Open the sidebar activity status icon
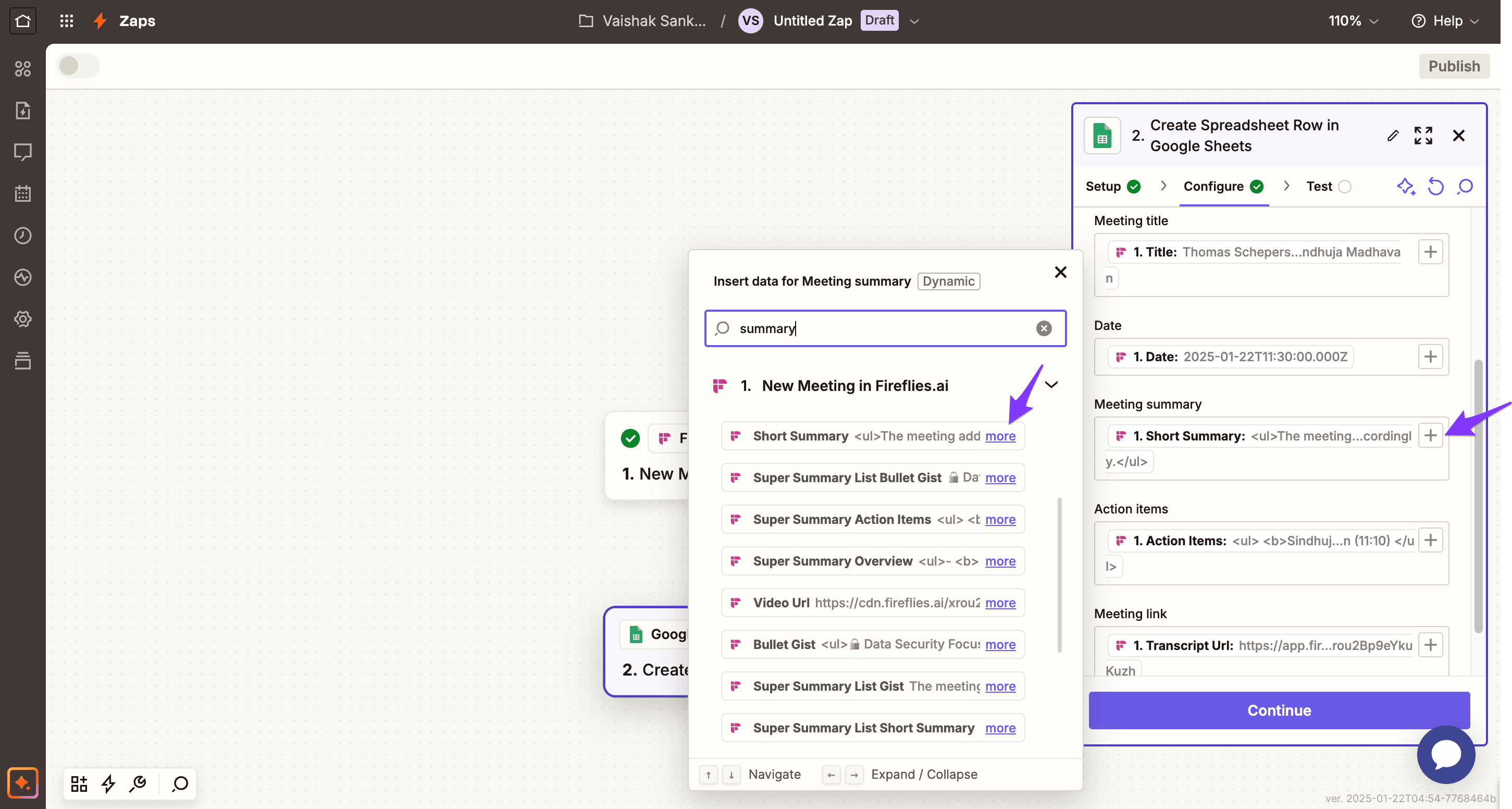Screen dimensions: 1512x809 coord(23,277)
